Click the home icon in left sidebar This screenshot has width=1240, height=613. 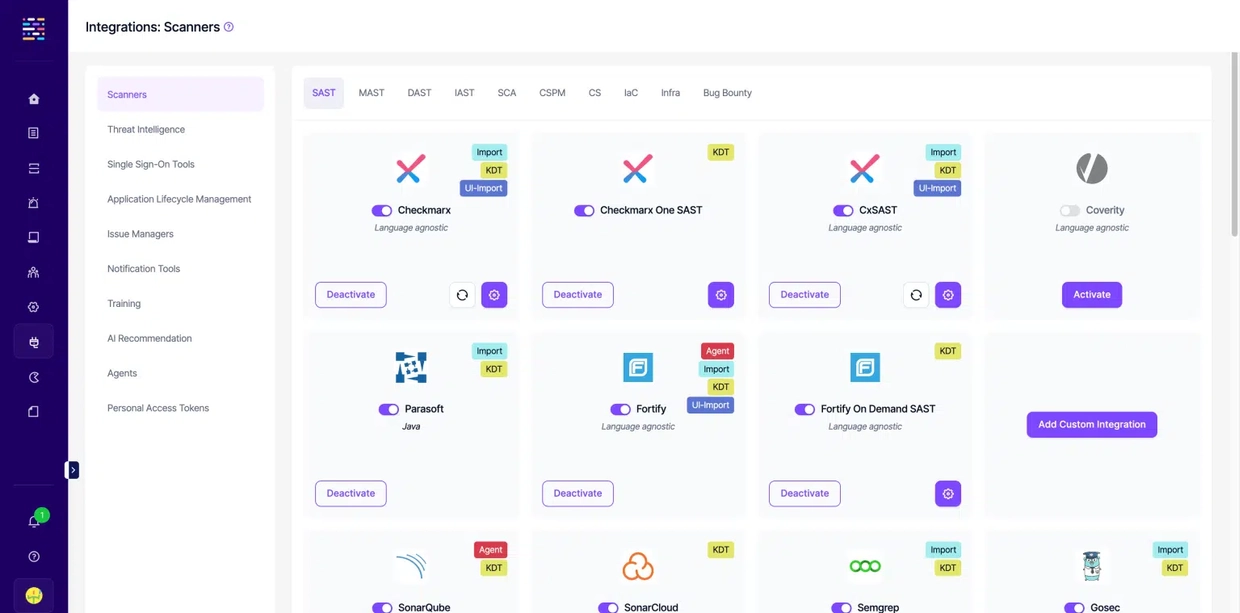(34, 99)
